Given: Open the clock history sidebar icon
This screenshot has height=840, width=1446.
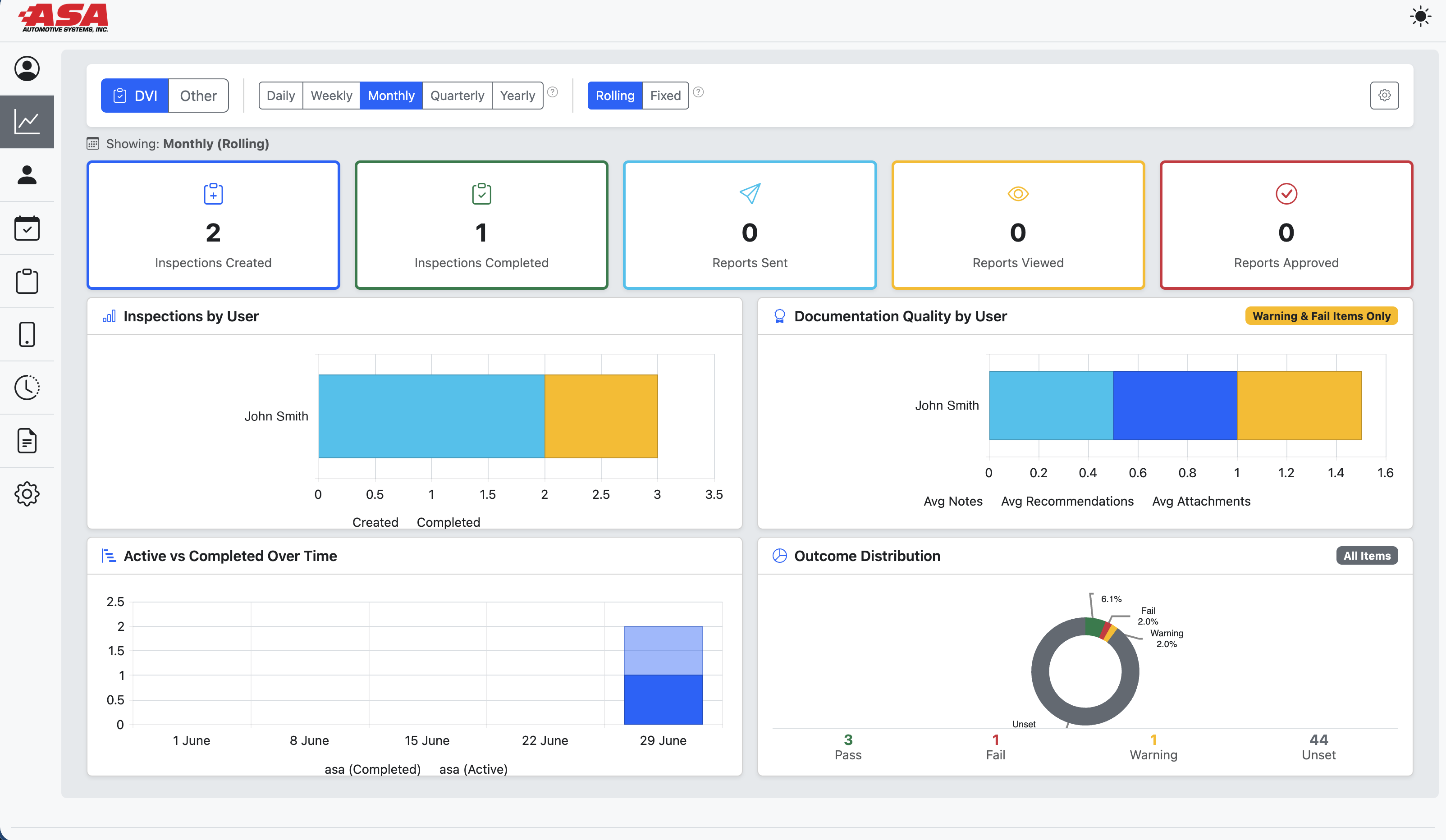Looking at the screenshot, I should (27, 387).
